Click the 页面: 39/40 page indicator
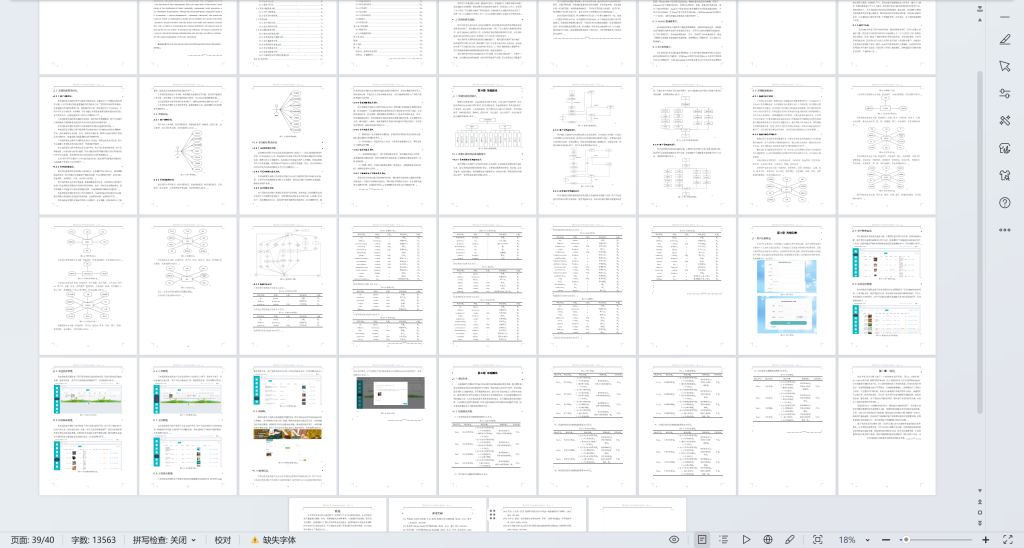This screenshot has width=1024, height=548. point(33,540)
